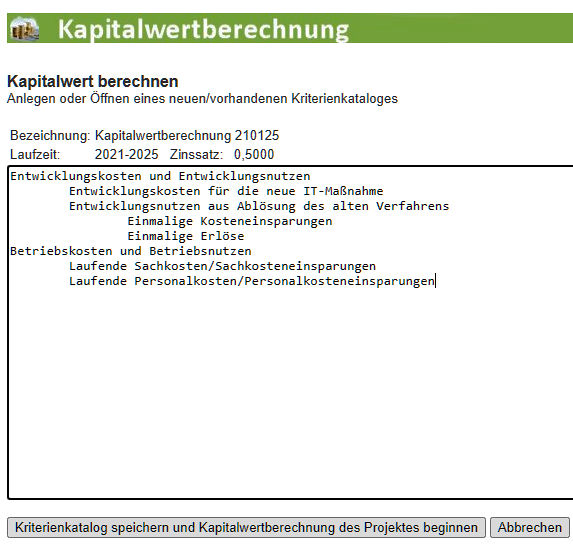Click the Einmalige Kosteneinsparungen line
This screenshot has width=573, height=550.
(x=229, y=221)
